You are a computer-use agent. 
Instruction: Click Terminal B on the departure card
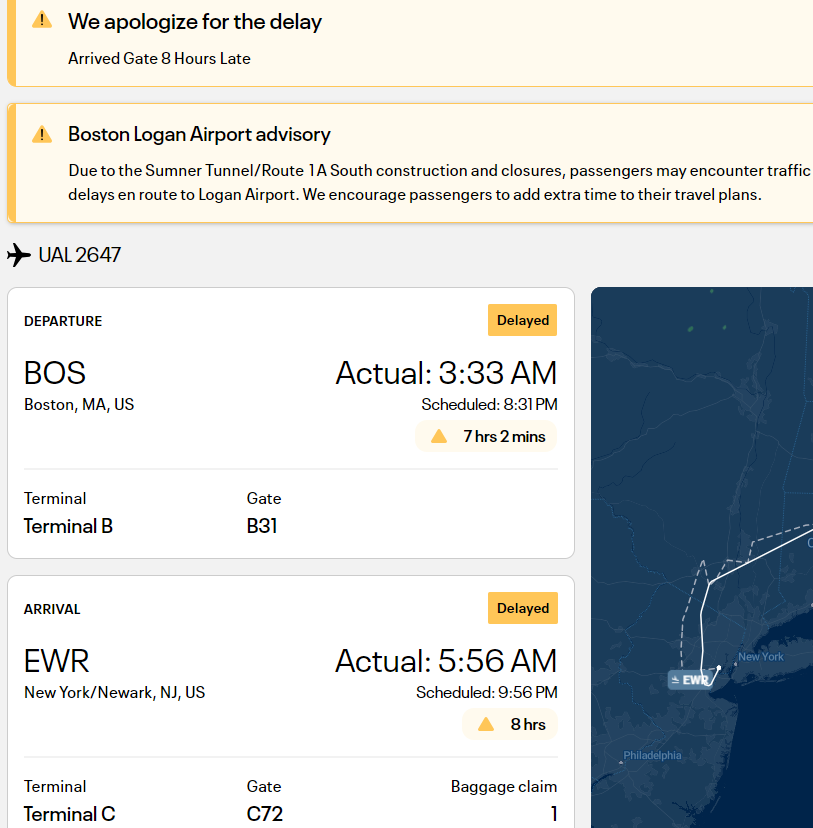click(68, 526)
